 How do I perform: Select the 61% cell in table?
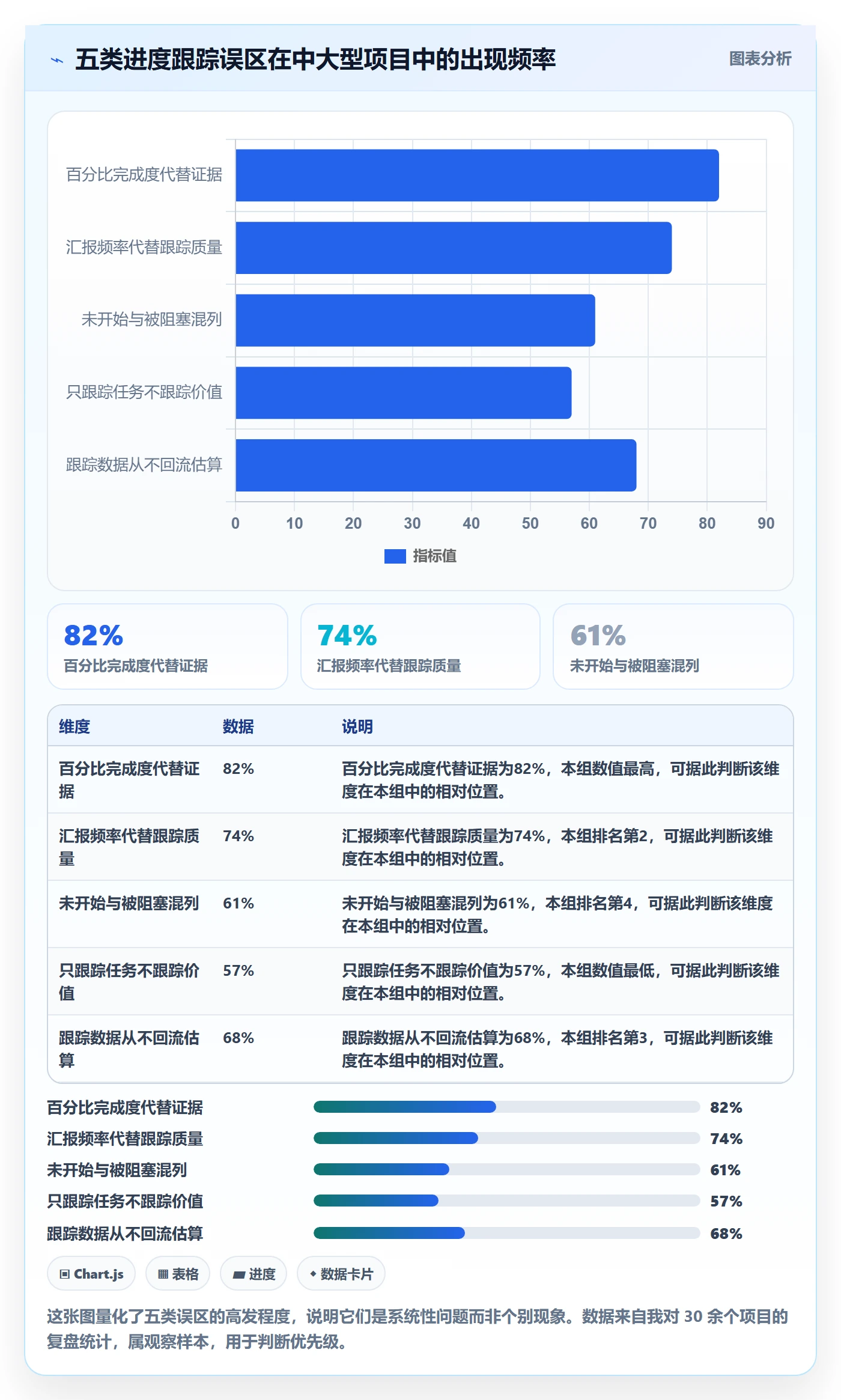pyautogui.click(x=238, y=903)
